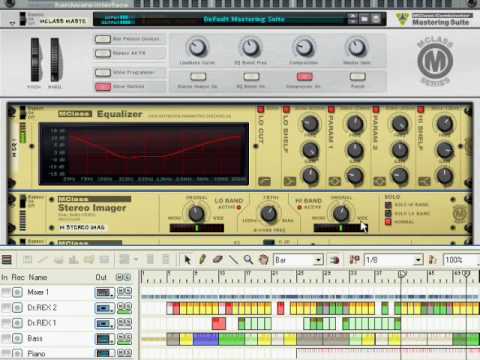
Task: Click the HI SHELF filter shape icon
Action: point(424,181)
